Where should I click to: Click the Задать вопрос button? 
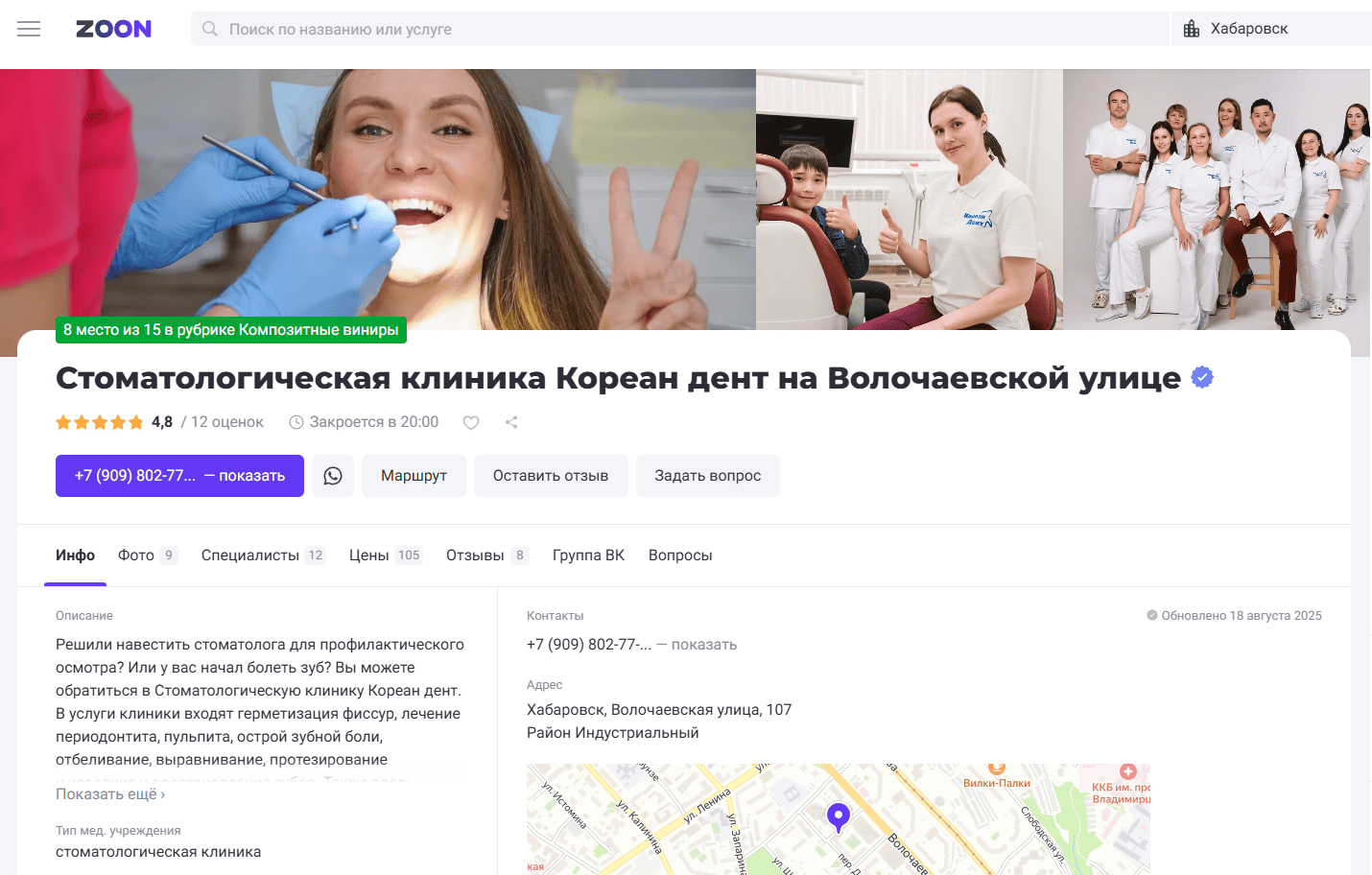pyautogui.click(x=707, y=476)
